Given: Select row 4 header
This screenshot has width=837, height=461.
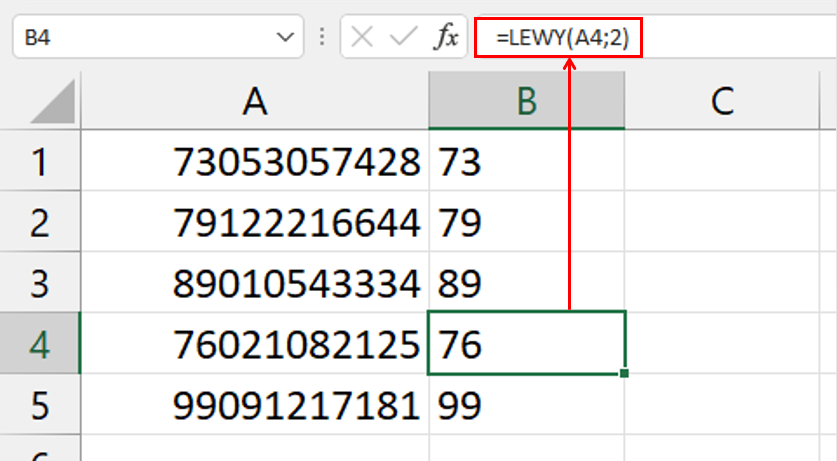Looking at the screenshot, I should (x=40, y=344).
